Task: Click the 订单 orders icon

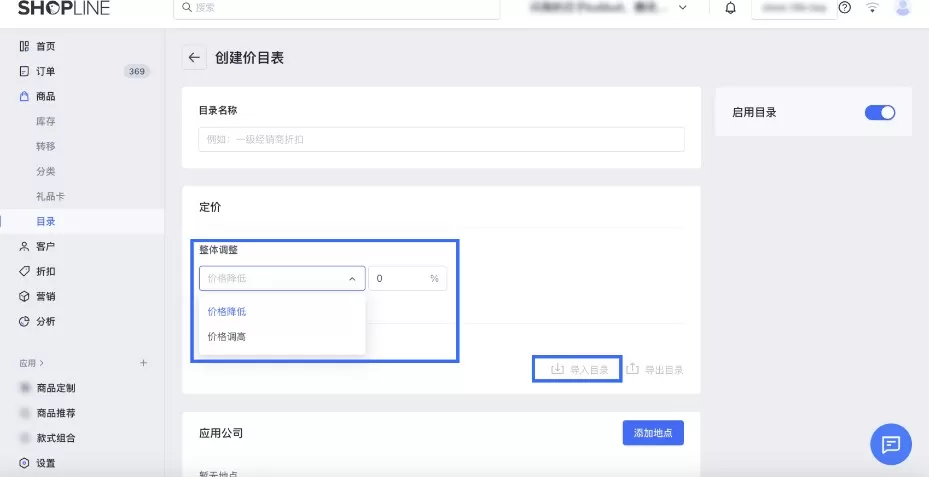Action: (24, 71)
